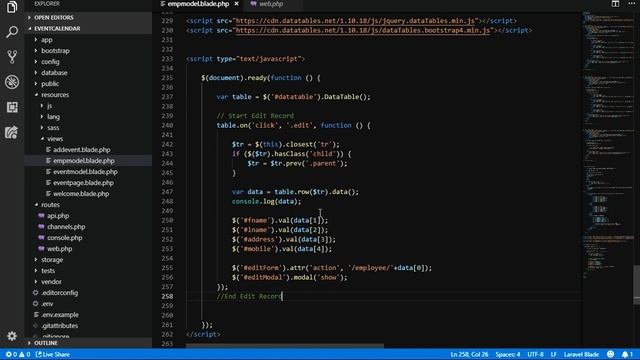Open the Extensions view
This screenshot has width=640, height=360.
pos(12,107)
